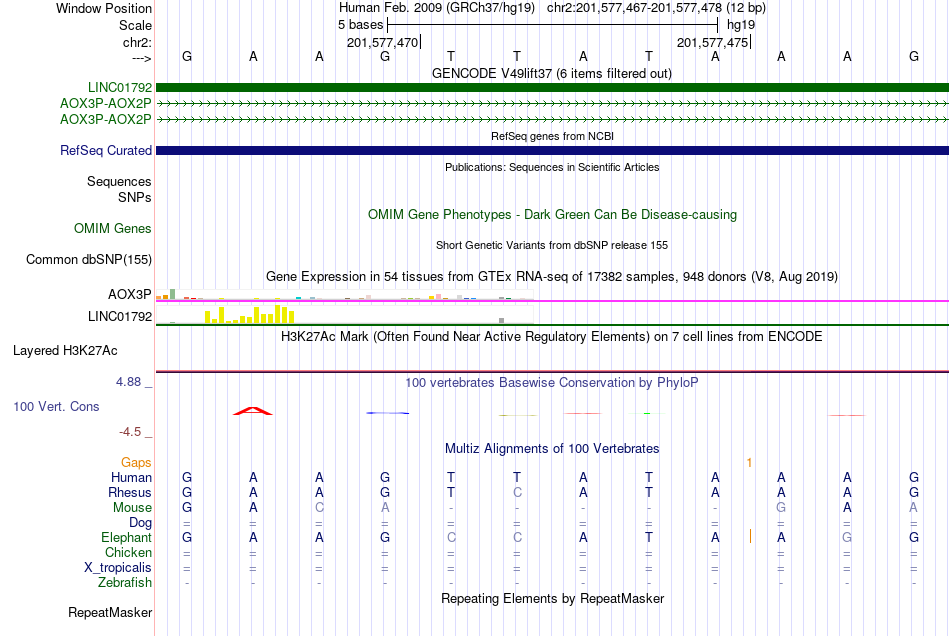Click the 'Human Feb. 2009 (GRCh37/hg19)' assembly text
Viewport: 950px width, 636px height.
pos(437,8)
